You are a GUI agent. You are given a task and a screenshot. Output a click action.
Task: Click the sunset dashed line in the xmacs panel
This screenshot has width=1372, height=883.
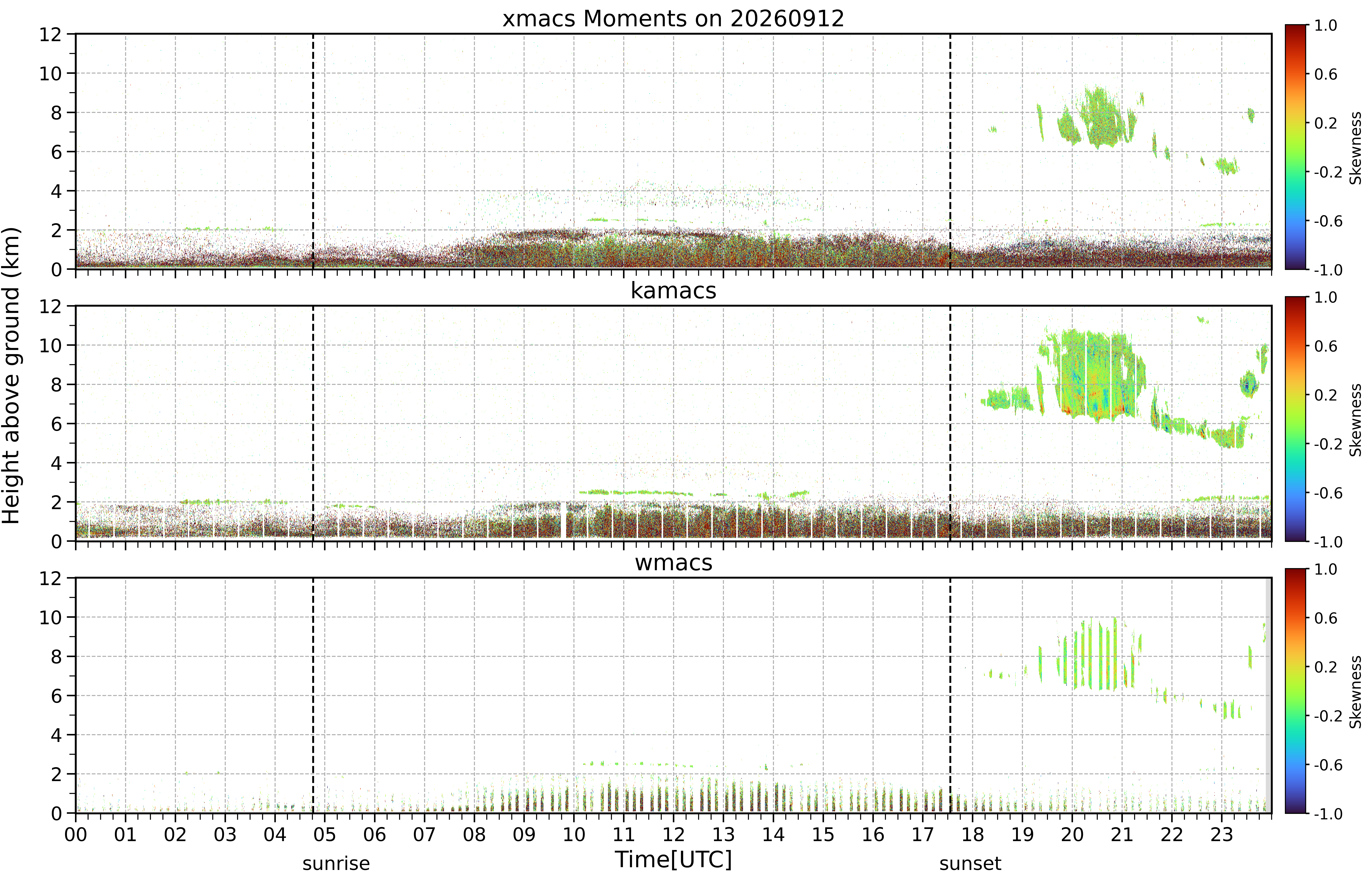(x=950, y=151)
